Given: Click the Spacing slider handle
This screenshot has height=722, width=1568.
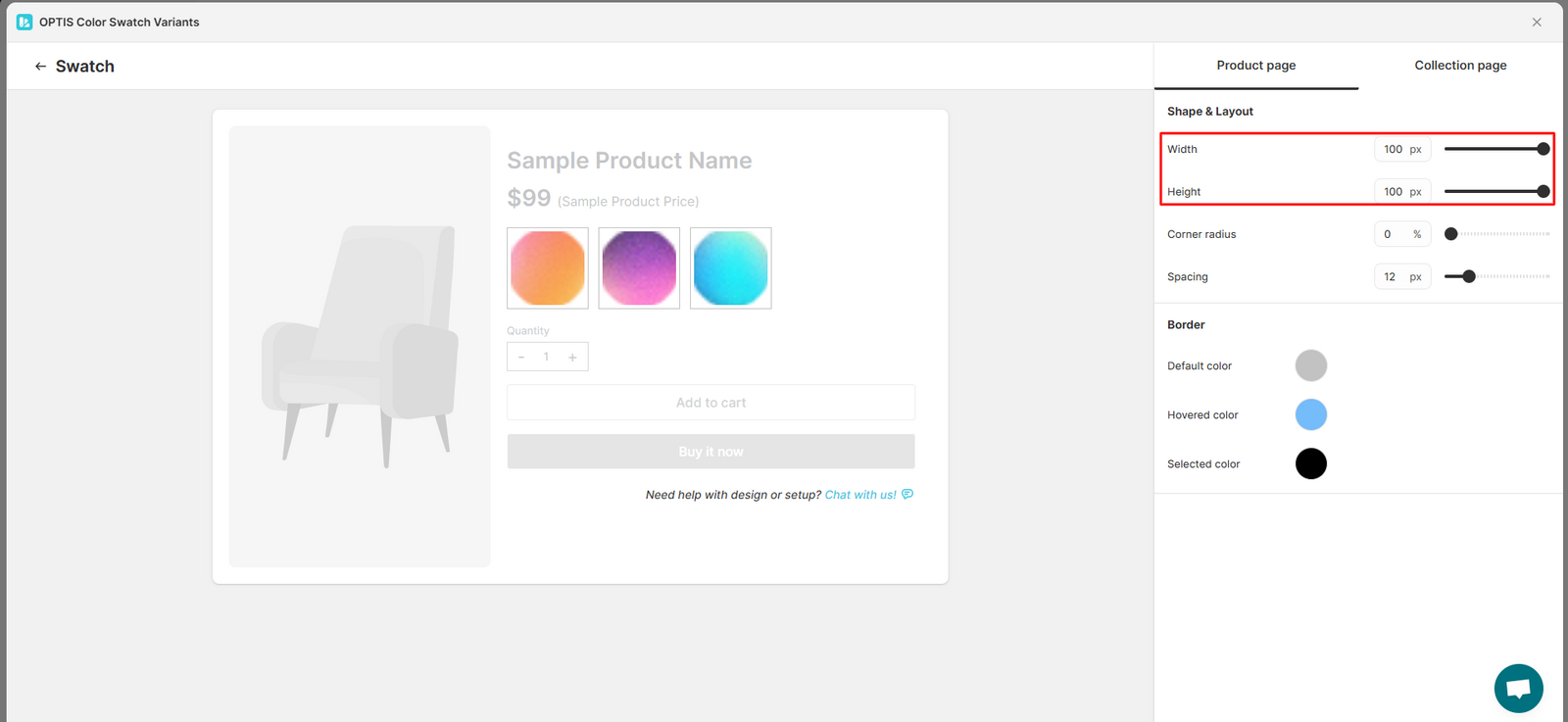Looking at the screenshot, I should (1469, 277).
